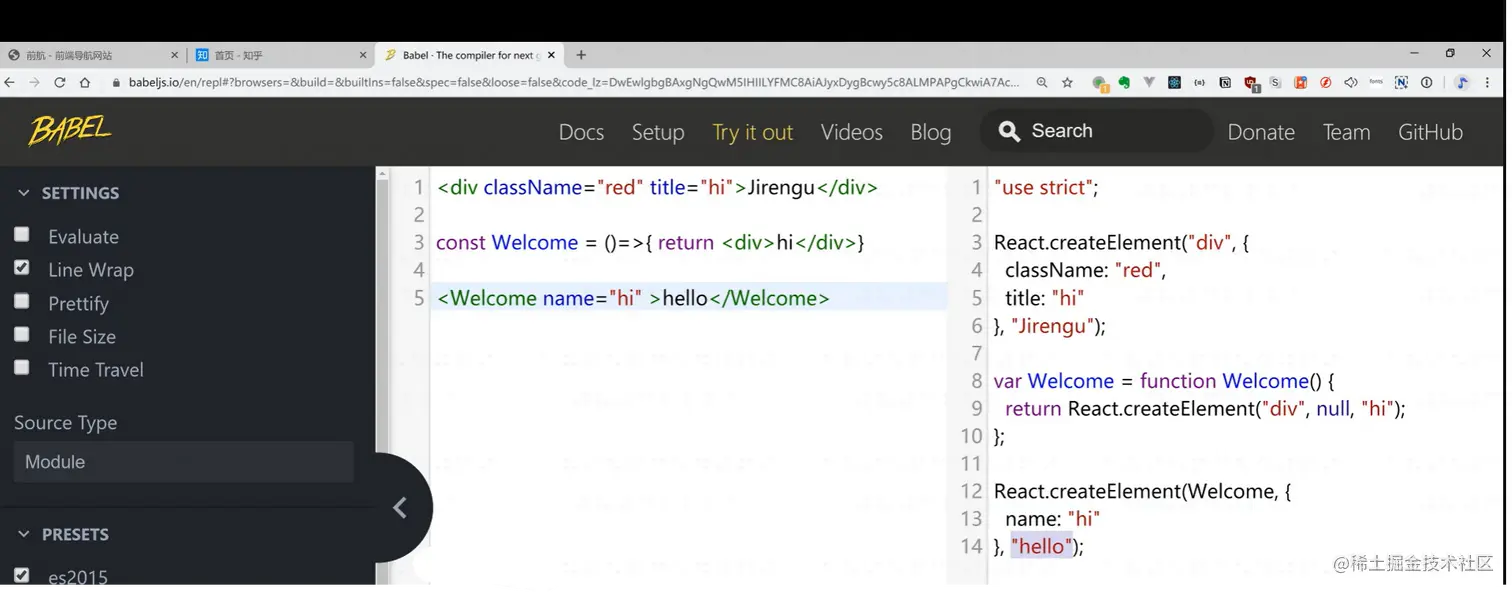Viewport: 1512px width, 592px height.
Task: Open the curly braces extension icon
Action: [x=1199, y=83]
